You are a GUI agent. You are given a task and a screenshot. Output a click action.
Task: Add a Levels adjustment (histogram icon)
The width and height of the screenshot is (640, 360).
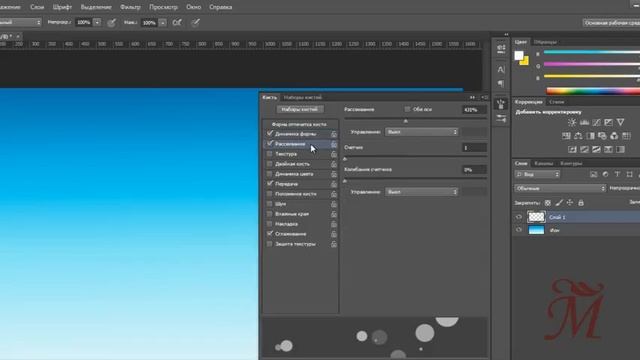coord(584,122)
